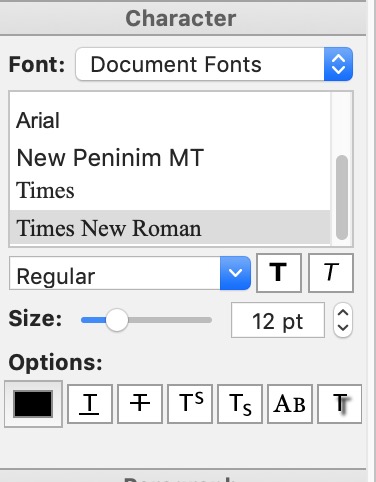Viewport: 376px width, 482px height.
Task: Apply superscript text option
Action: (190, 404)
